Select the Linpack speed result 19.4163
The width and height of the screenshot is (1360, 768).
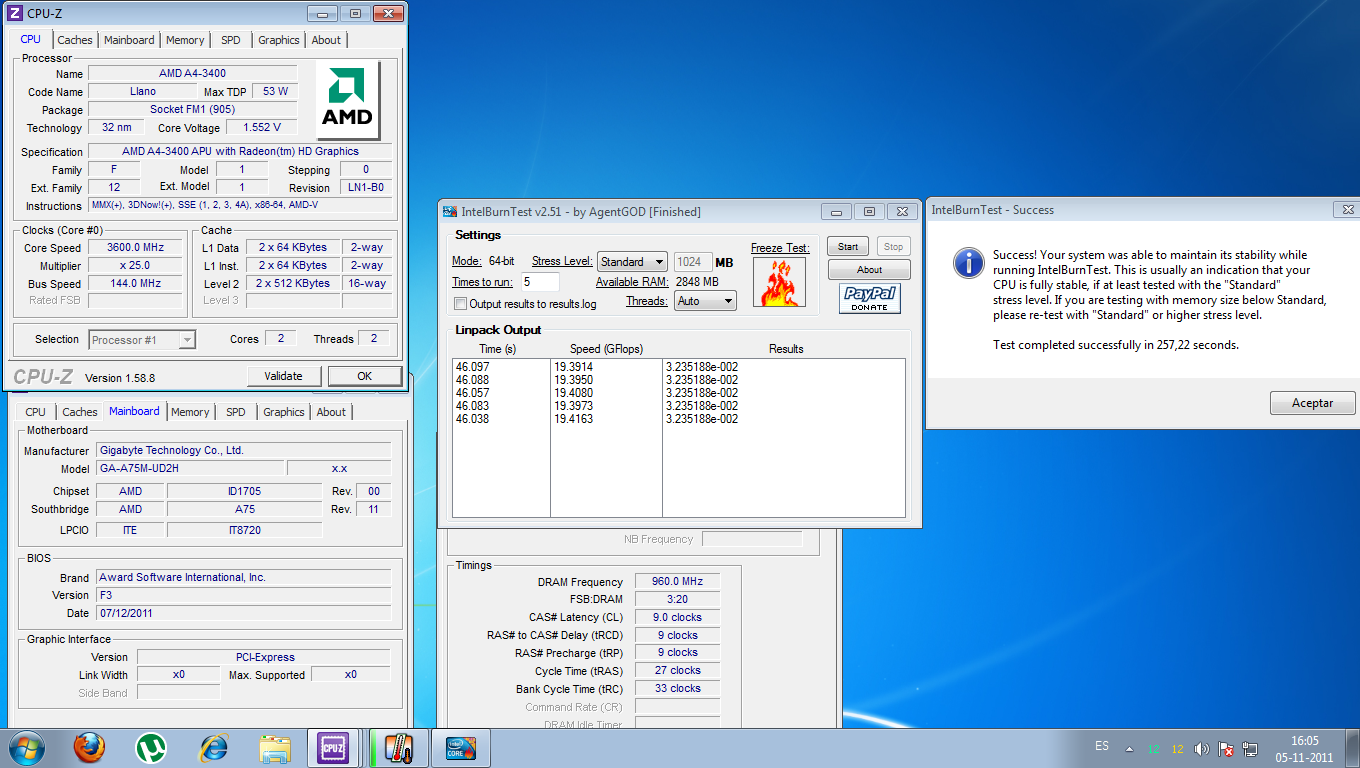pos(573,419)
